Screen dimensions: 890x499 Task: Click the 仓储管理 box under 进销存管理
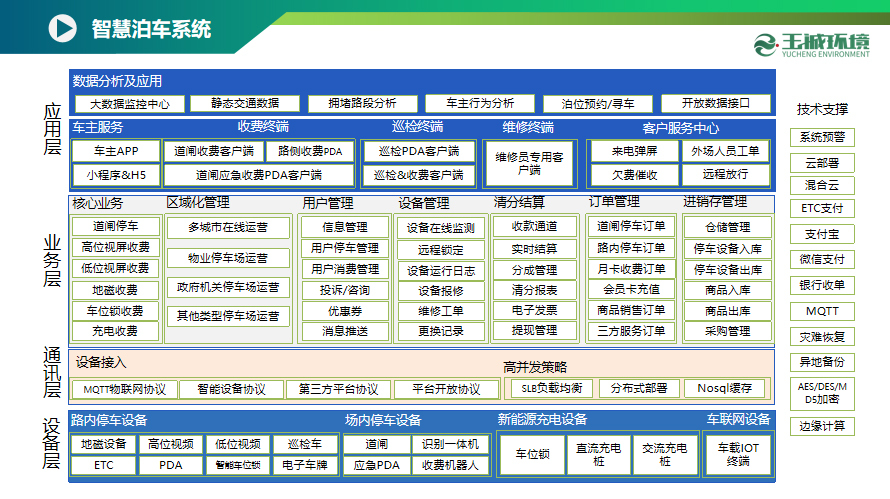[x=728, y=227]
